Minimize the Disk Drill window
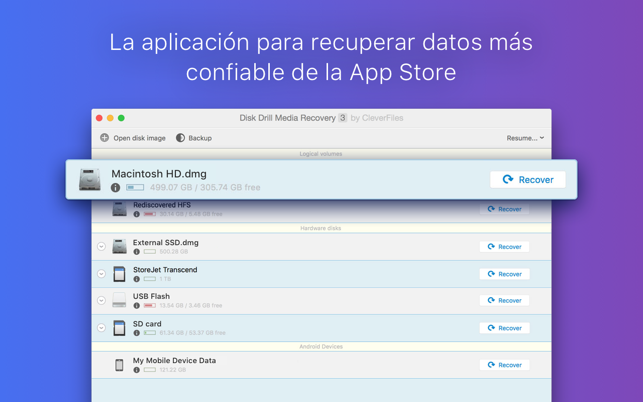 [110, 118]
